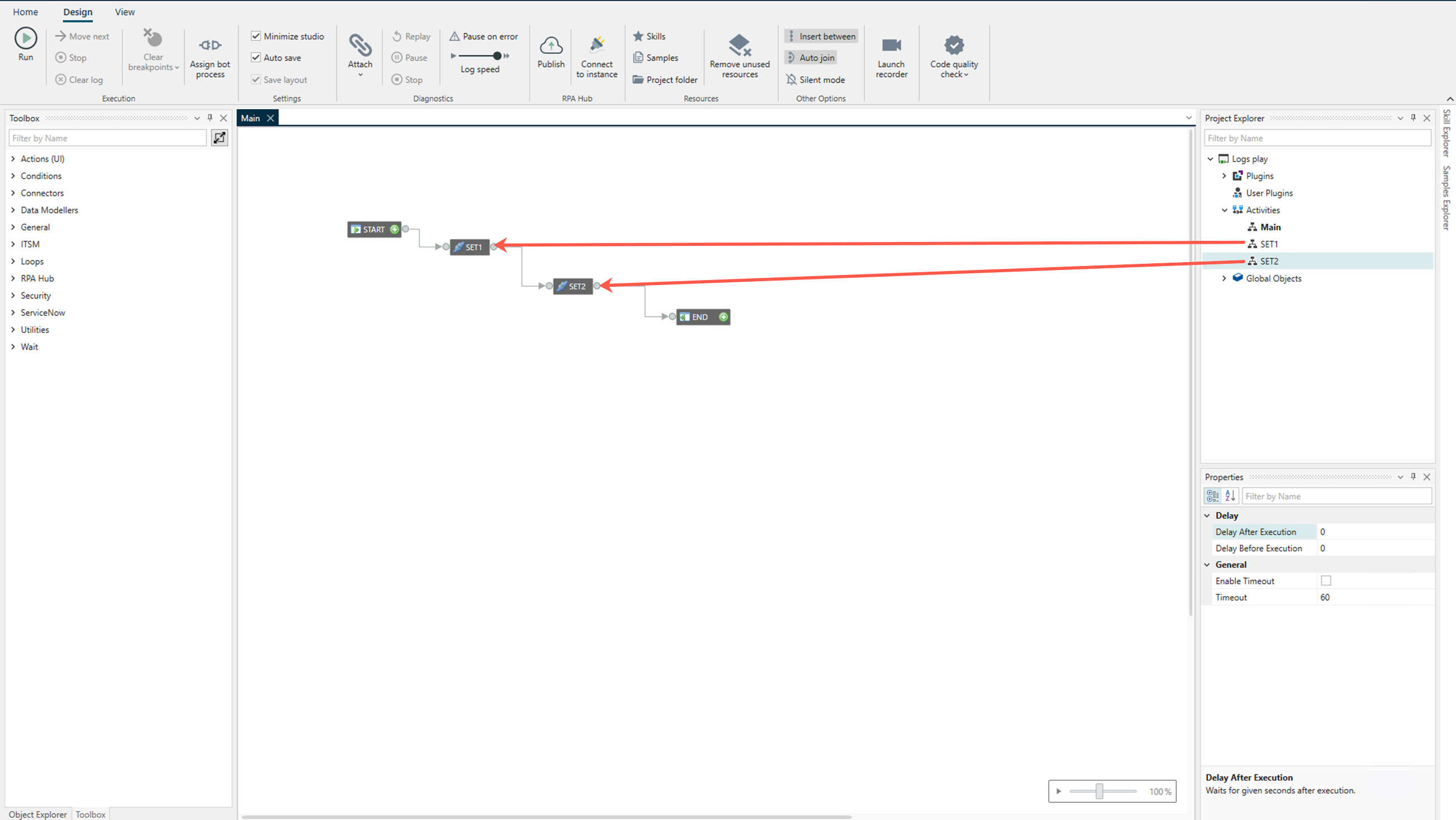The width and height of the screenshot is (1456, 820).
Task: Click Toolbox Filter by Name field
Action: click(108, 137)
